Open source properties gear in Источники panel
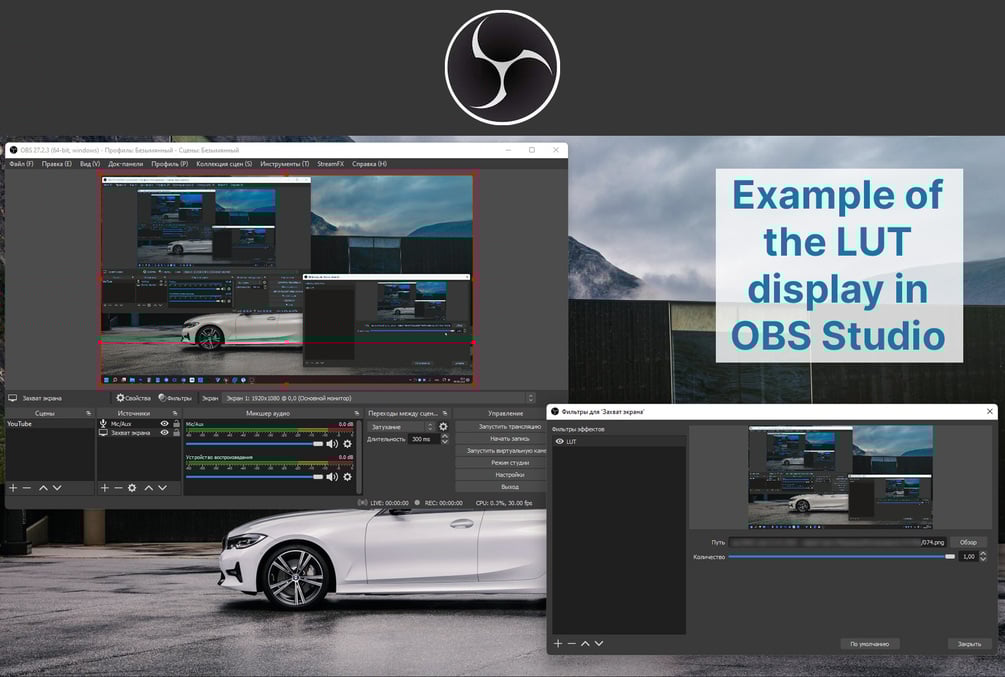Screen dimensions: 1005x677 click(x=132, y=488)
